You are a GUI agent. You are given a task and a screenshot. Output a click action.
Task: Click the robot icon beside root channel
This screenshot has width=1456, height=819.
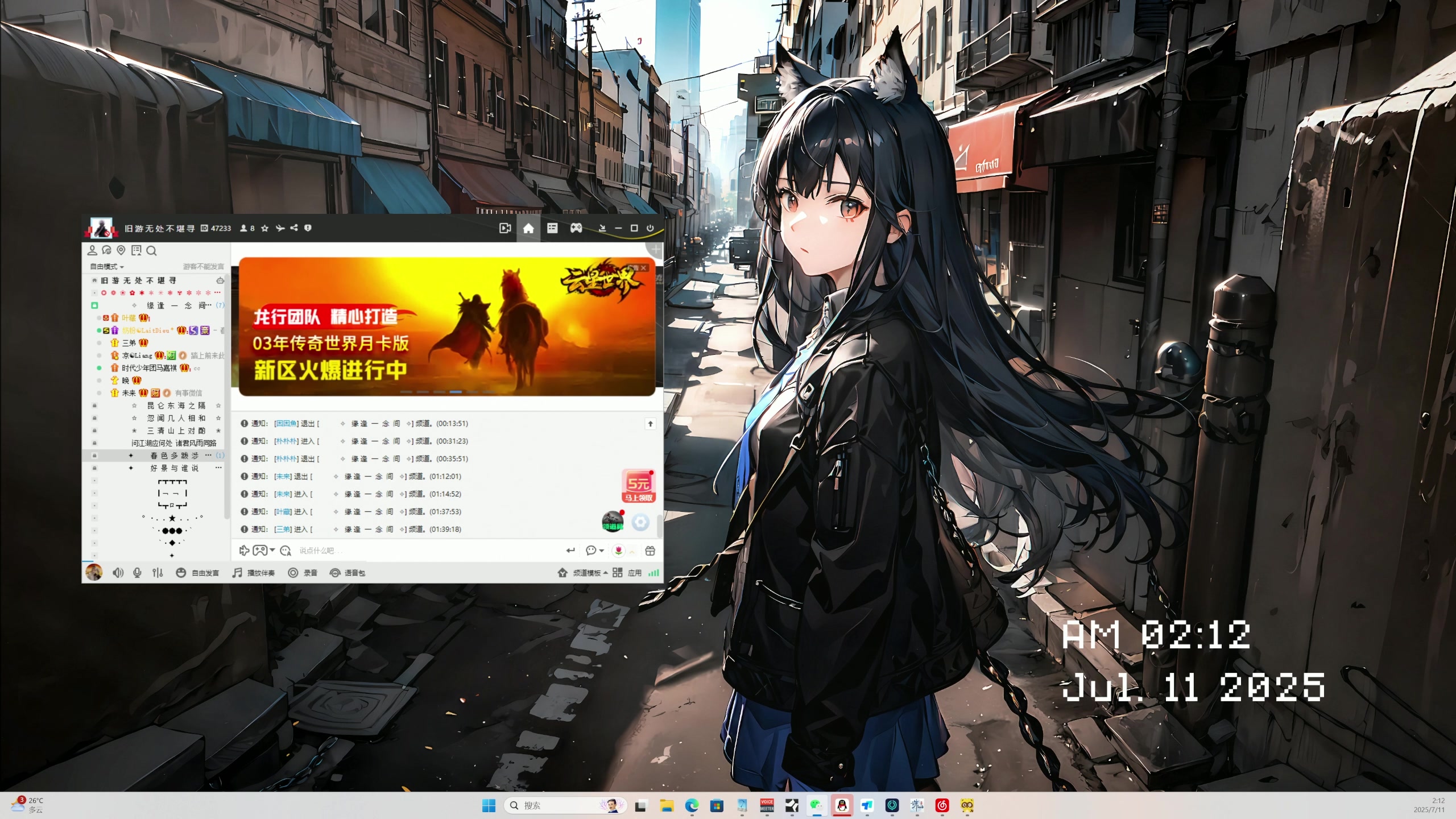(x=220, y=280)
